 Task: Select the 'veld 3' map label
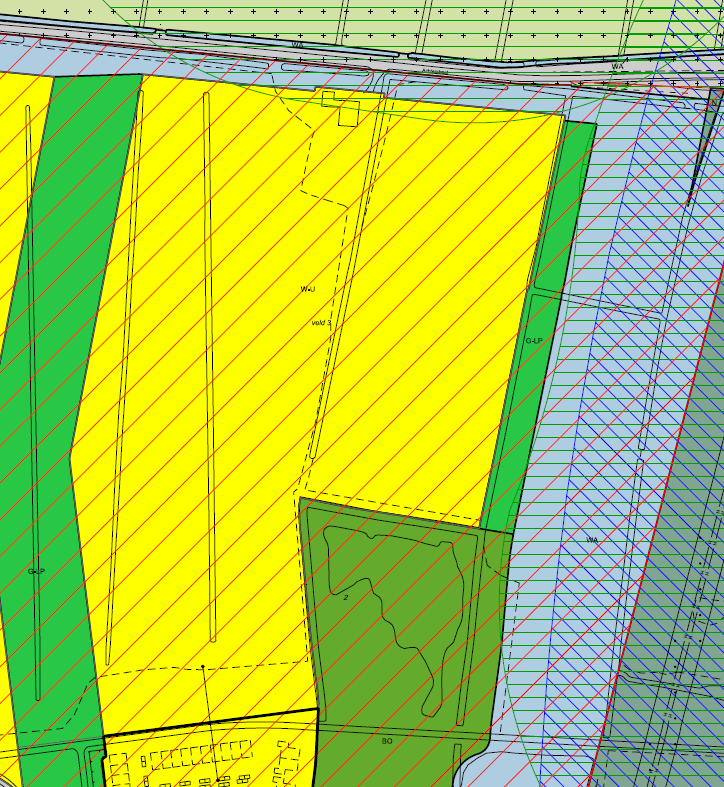(321, 323)
